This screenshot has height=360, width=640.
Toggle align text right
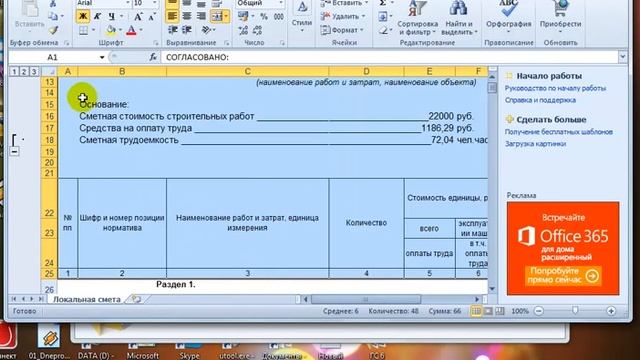[201, 16]
